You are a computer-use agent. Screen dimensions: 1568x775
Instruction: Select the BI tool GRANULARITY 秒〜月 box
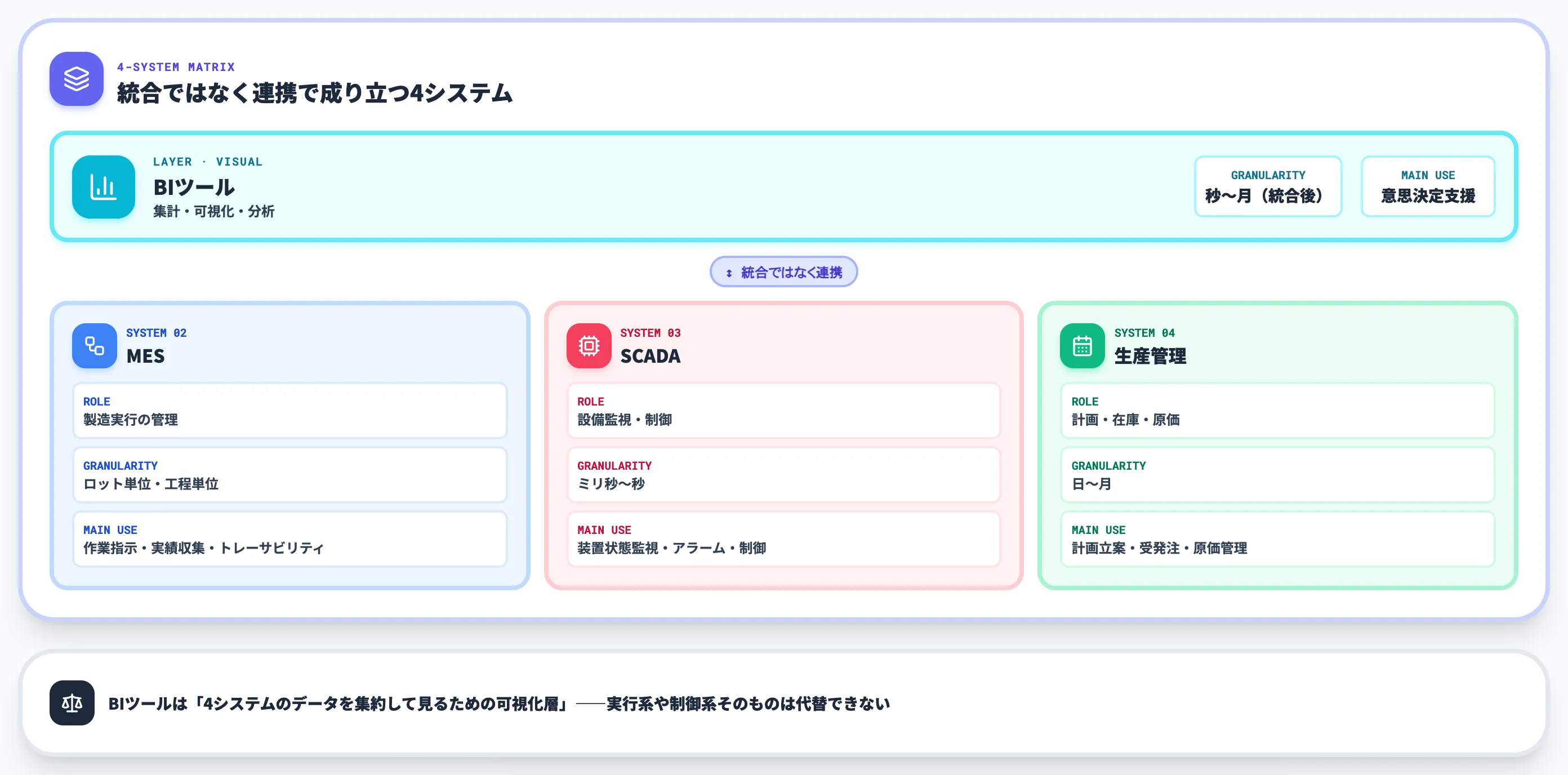point(1268,186)
